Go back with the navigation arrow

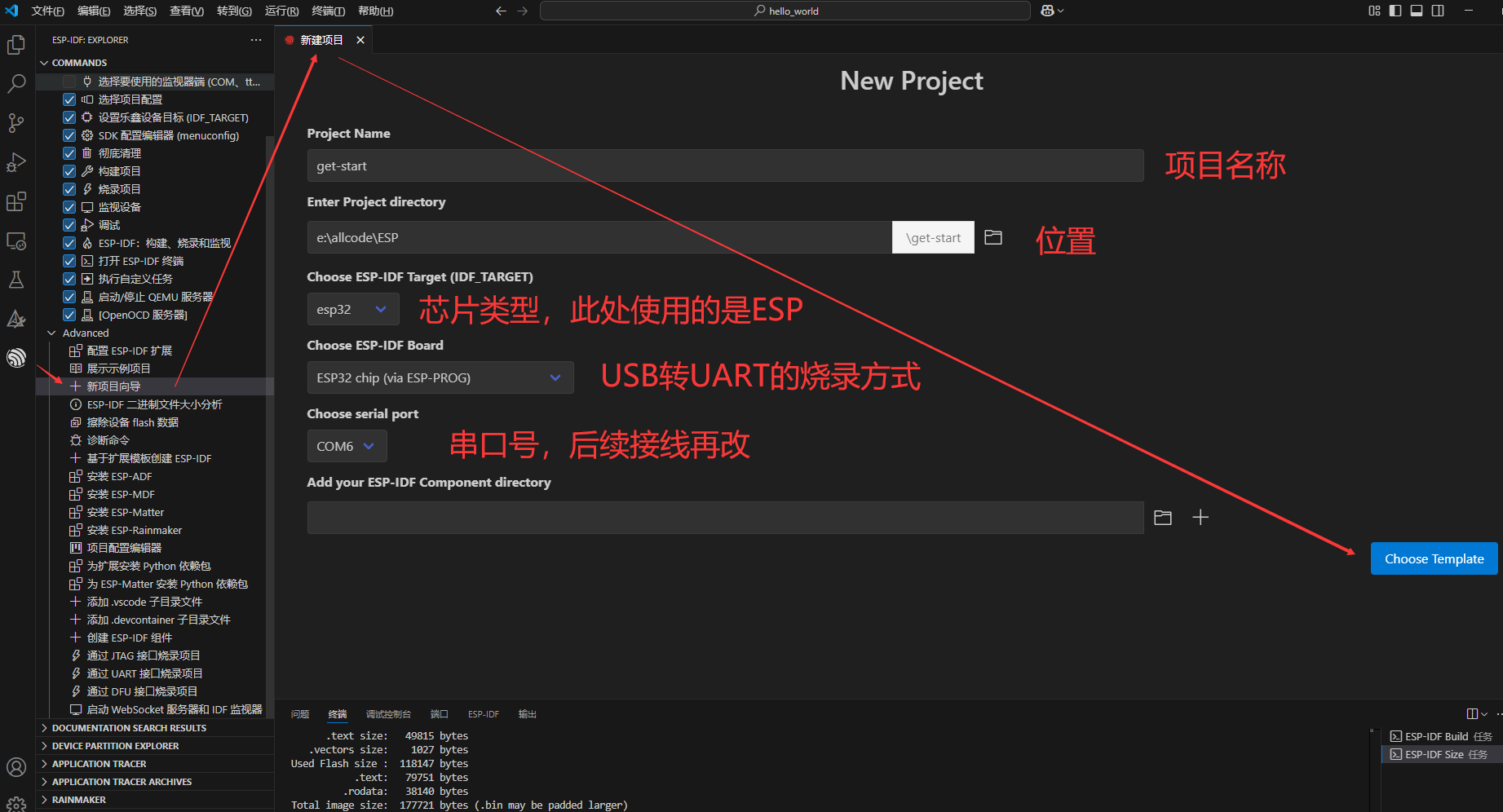[501, 11]
